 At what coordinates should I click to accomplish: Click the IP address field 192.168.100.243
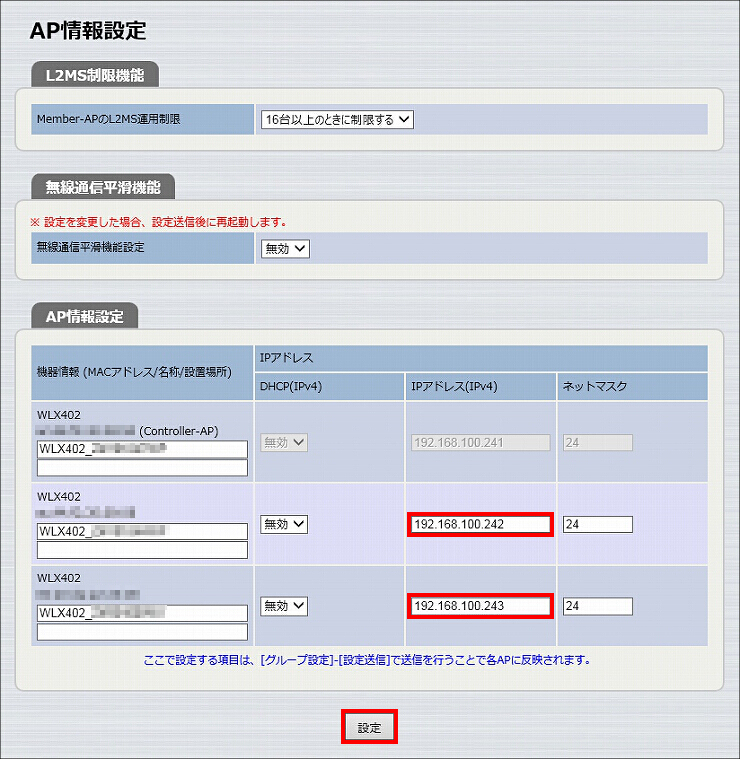coord(481,606)
